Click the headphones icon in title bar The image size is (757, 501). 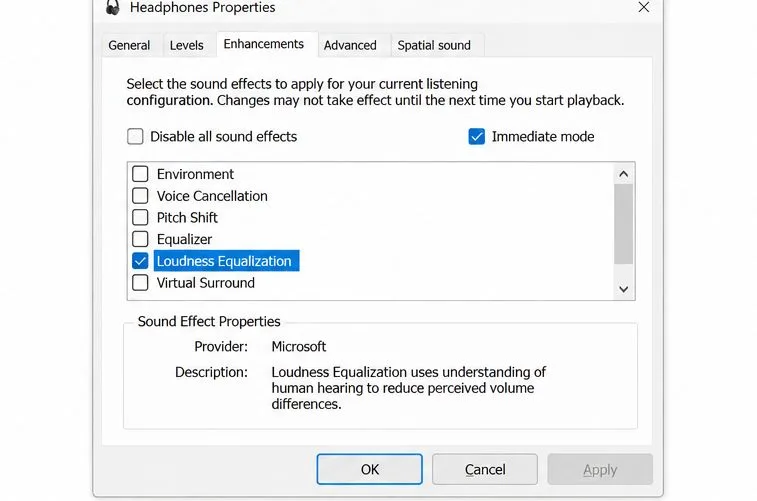[112, 7]
